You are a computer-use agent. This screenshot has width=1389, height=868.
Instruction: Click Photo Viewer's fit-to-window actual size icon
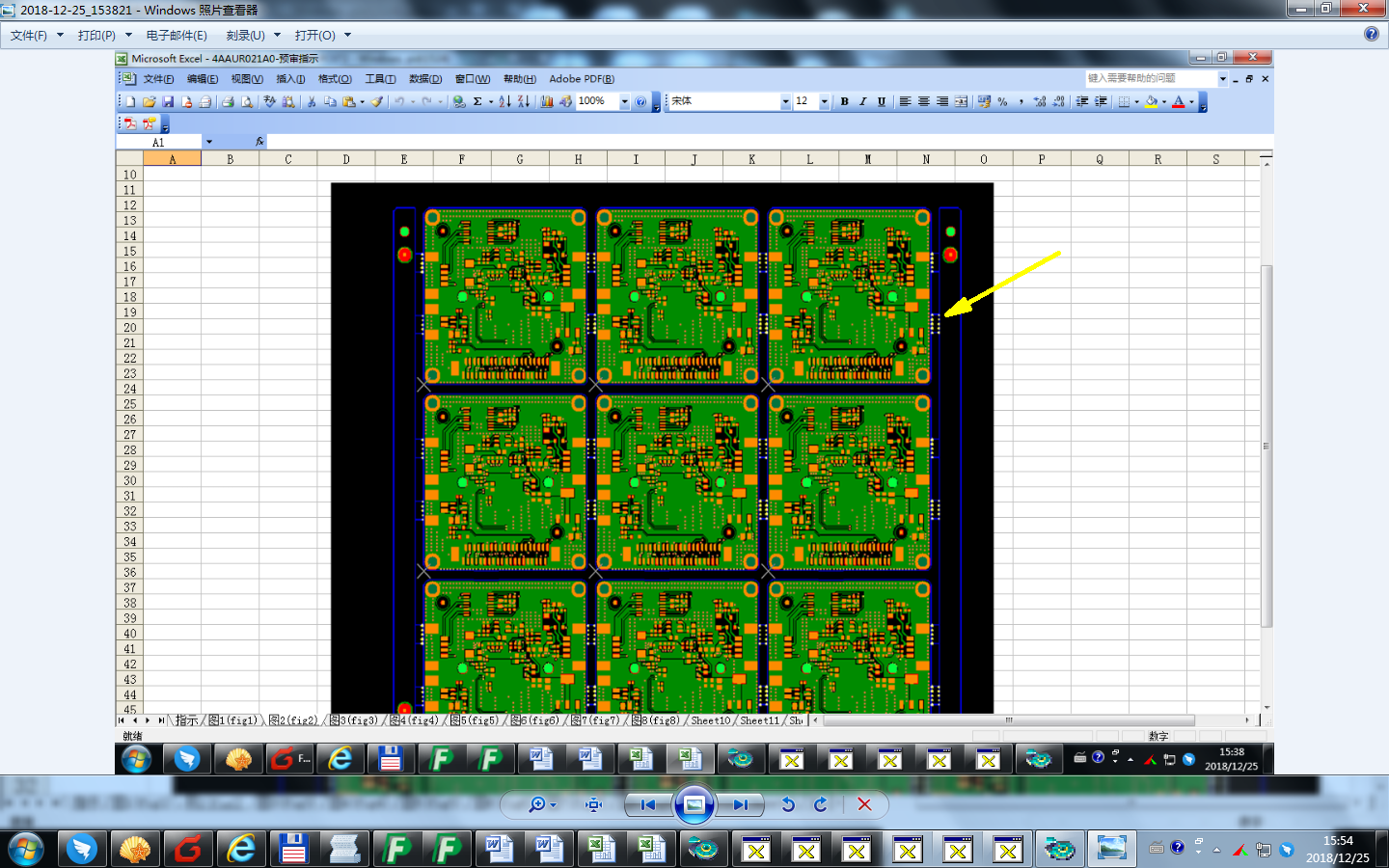pos(594,804)
